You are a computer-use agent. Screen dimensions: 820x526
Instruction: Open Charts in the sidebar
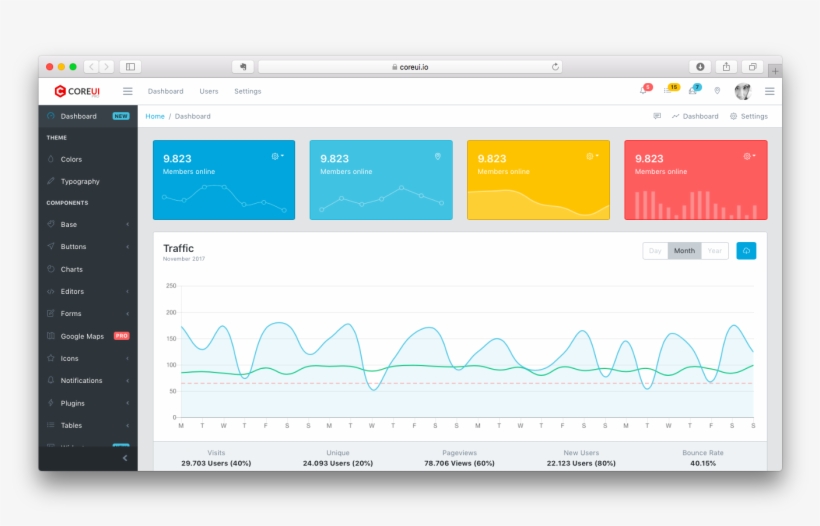click(x=72, y=269)
